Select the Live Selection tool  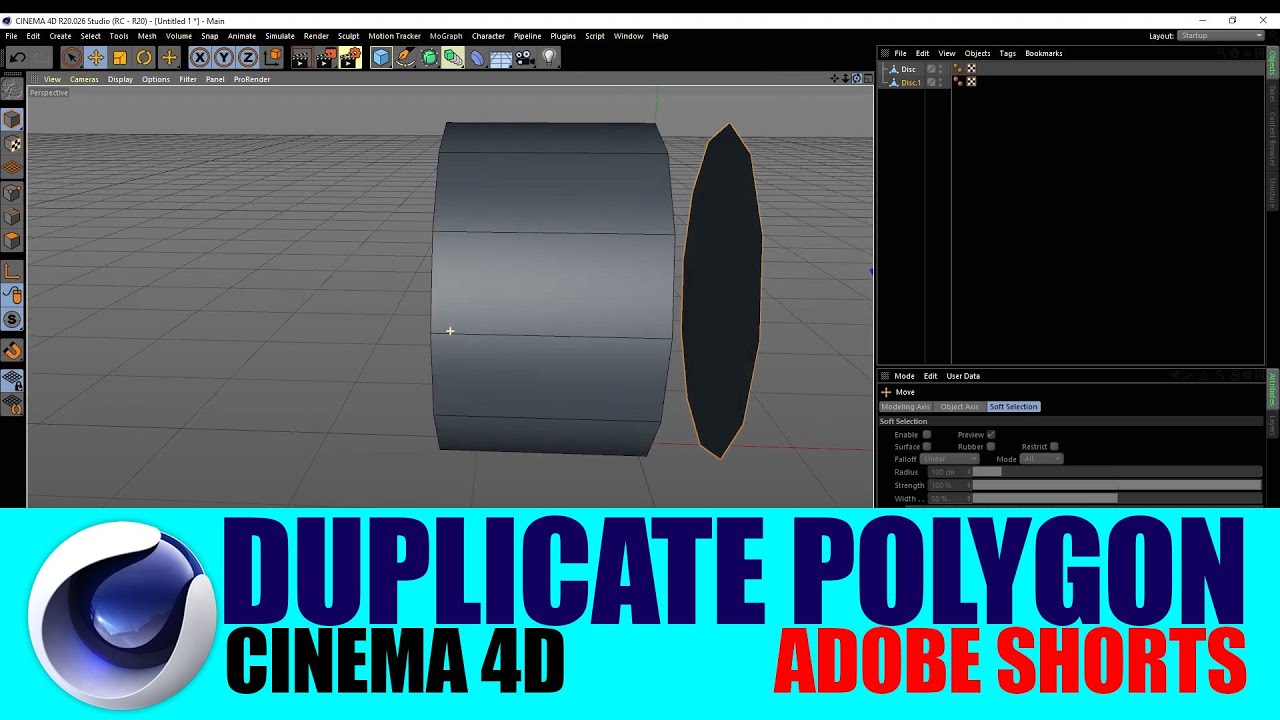(71, 58)
